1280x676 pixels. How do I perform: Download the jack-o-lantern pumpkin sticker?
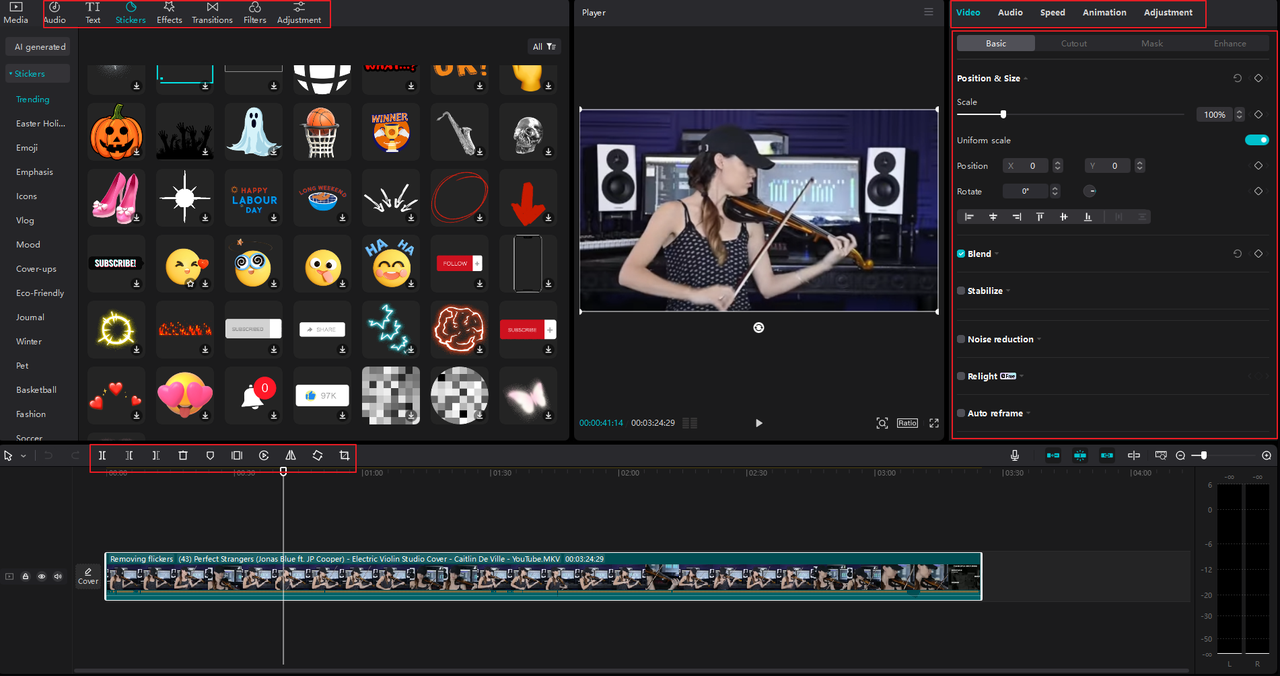tap(136, 152)
